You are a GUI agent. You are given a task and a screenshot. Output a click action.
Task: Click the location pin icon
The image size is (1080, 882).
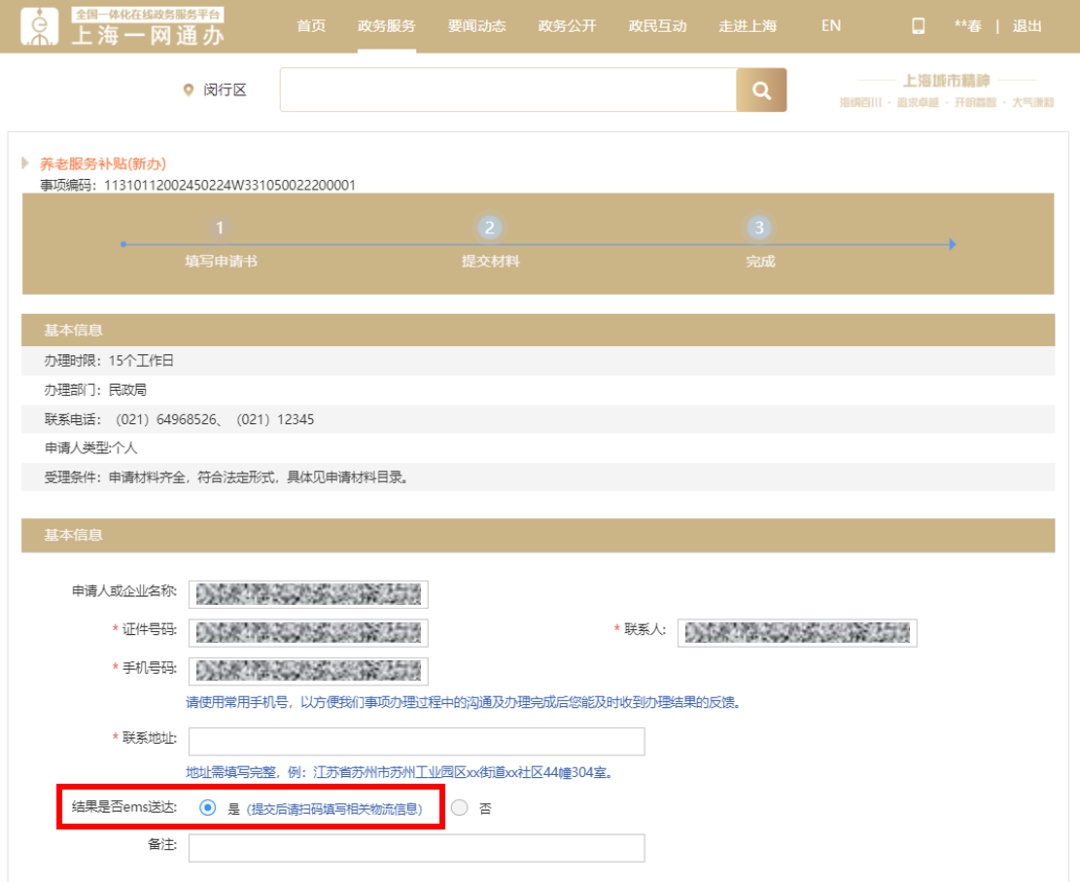coord(188,91)
